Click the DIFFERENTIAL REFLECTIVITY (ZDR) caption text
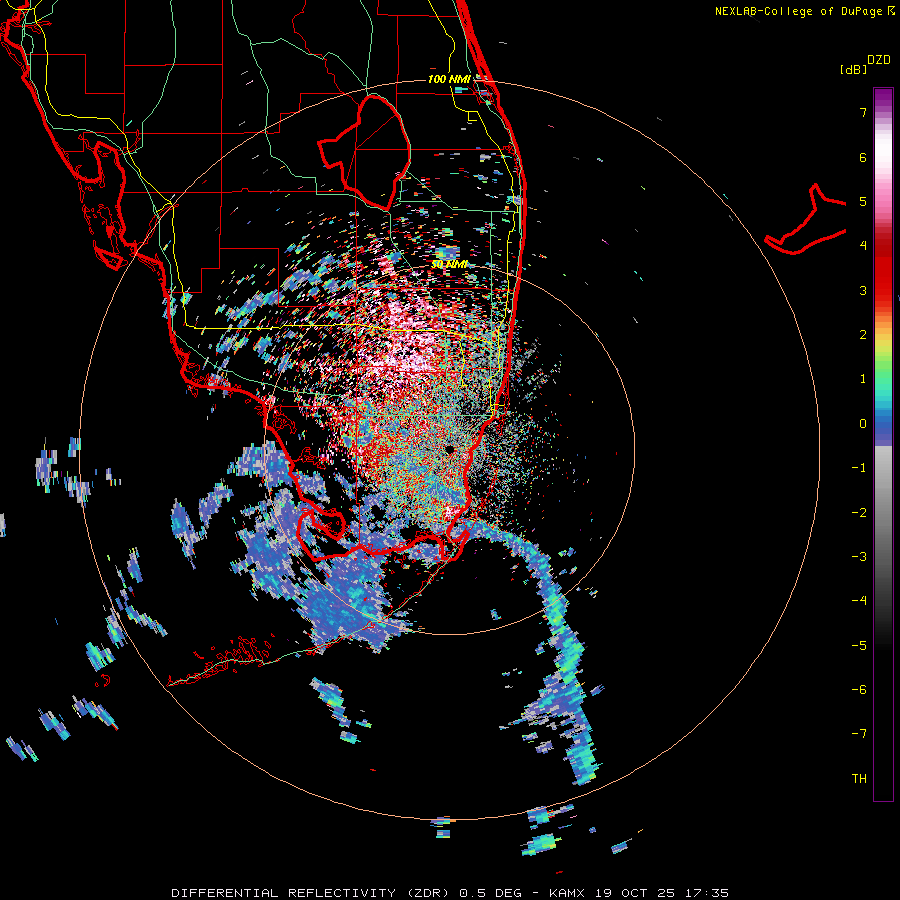This screenshot has height=900, width=900. coord(312,893)
